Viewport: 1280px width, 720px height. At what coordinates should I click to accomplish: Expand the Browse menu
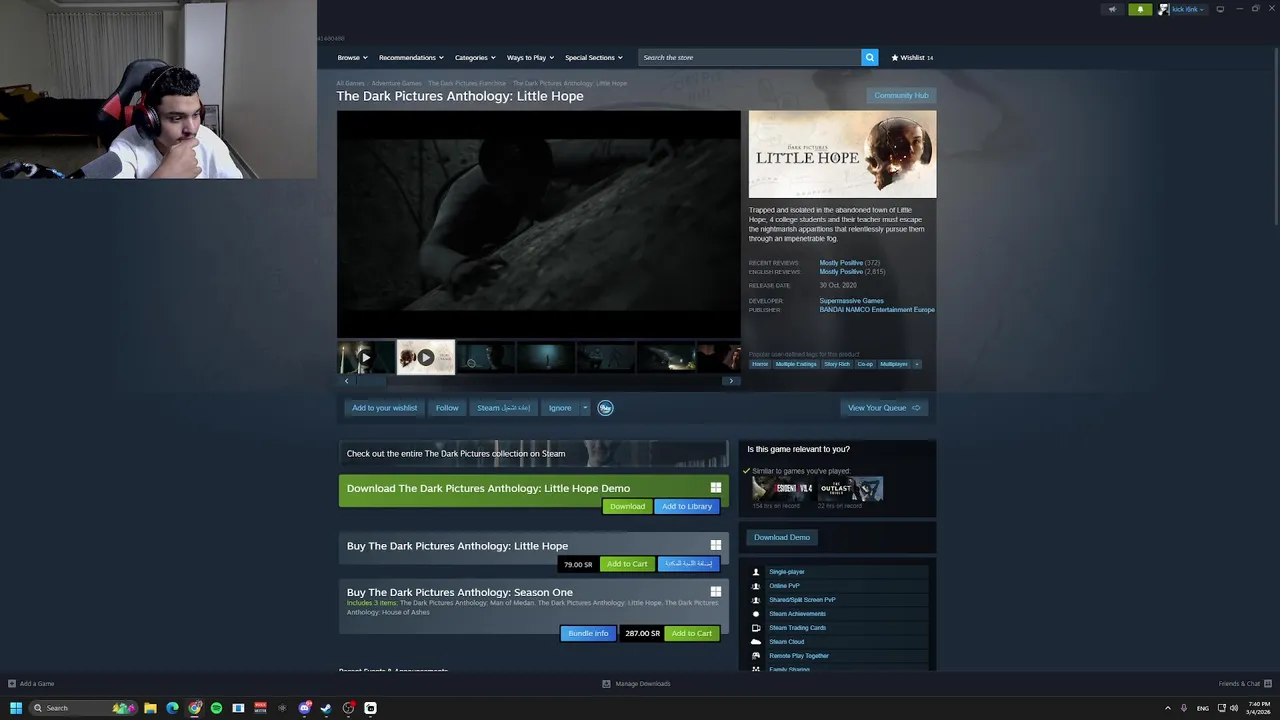coord(352,57)
